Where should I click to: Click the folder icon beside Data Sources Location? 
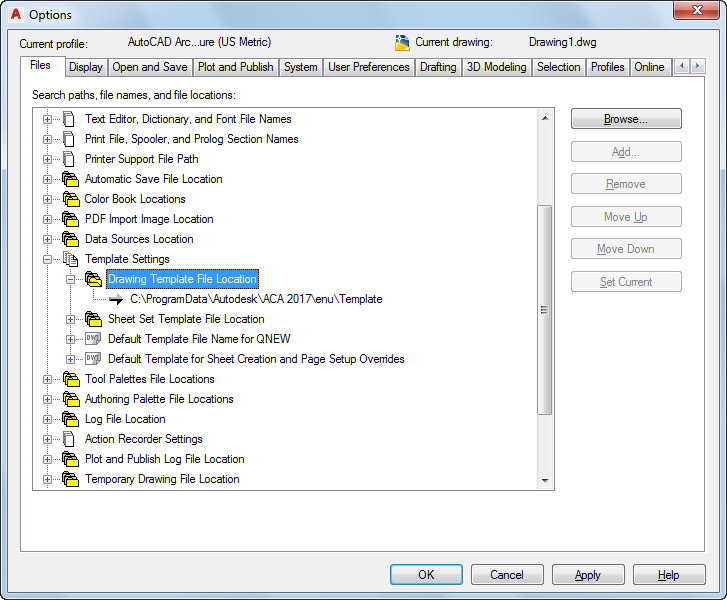70,239
